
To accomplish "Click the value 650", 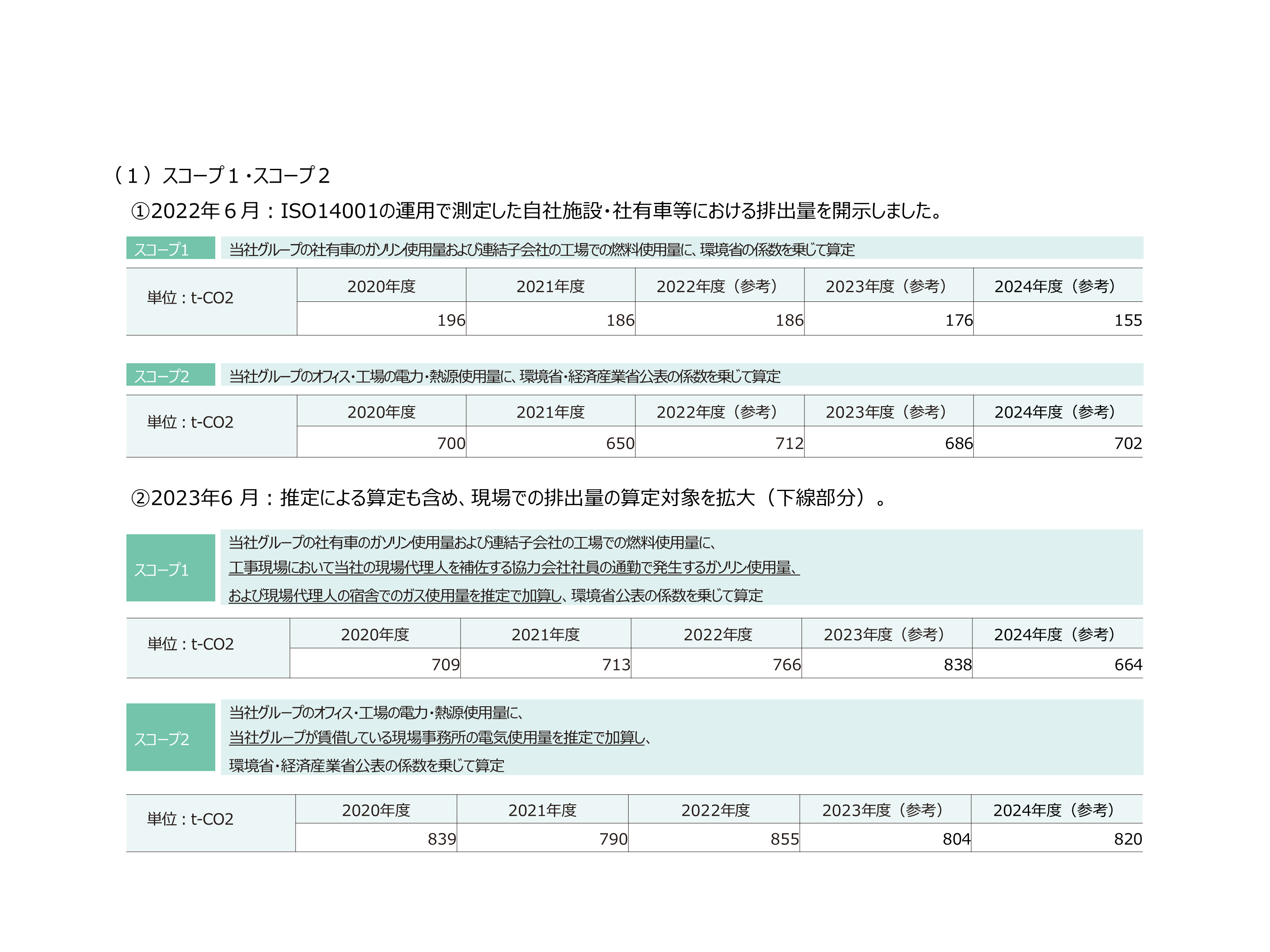I will click(620, 443).
